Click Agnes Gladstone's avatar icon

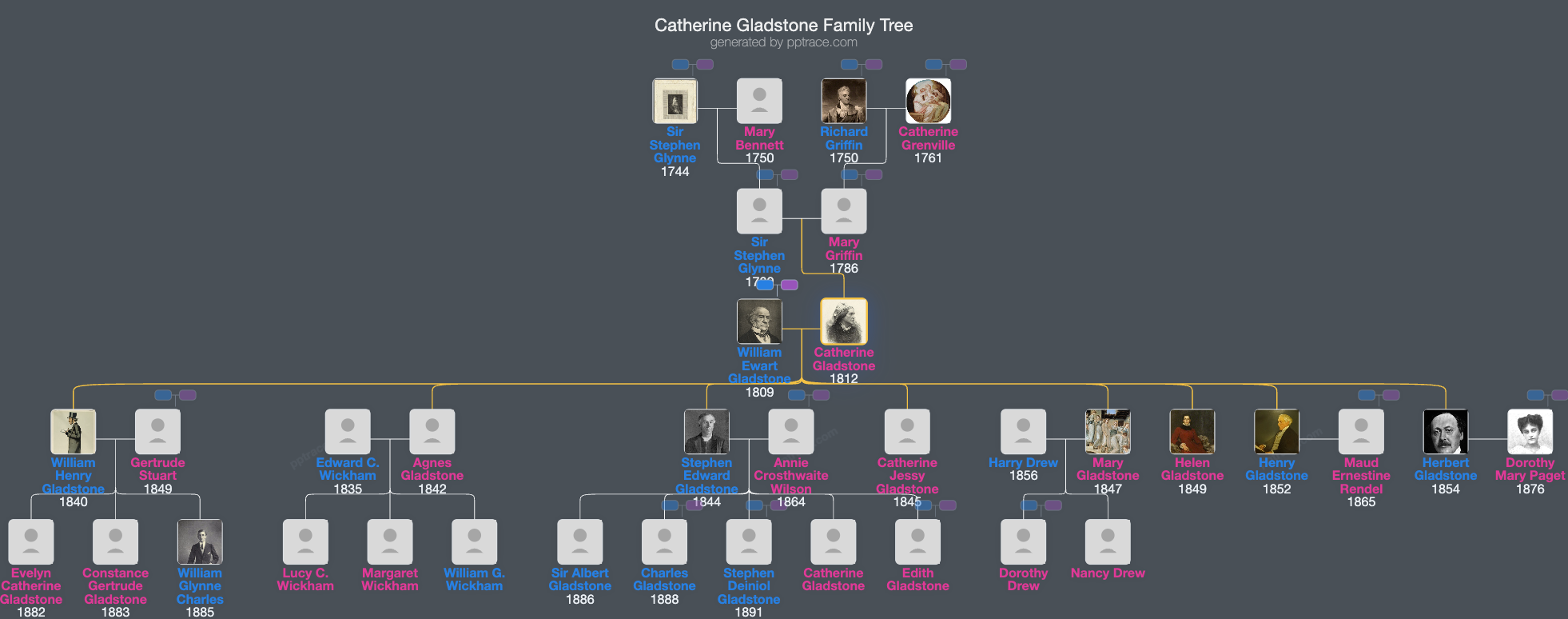432,432
